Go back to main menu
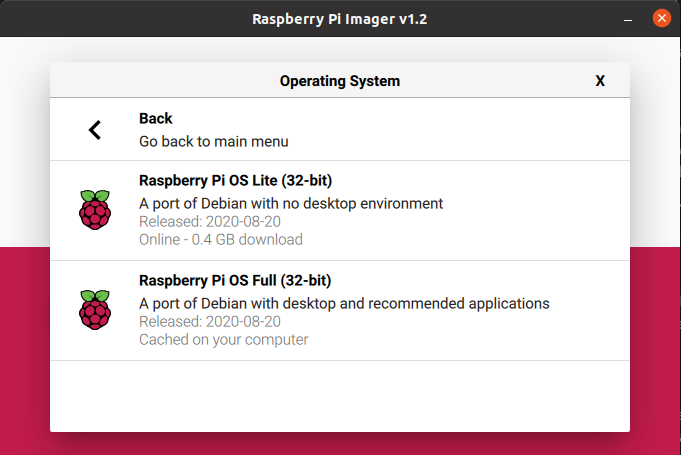Viewport: 681px width, 455px height. (x=340, y=129)
